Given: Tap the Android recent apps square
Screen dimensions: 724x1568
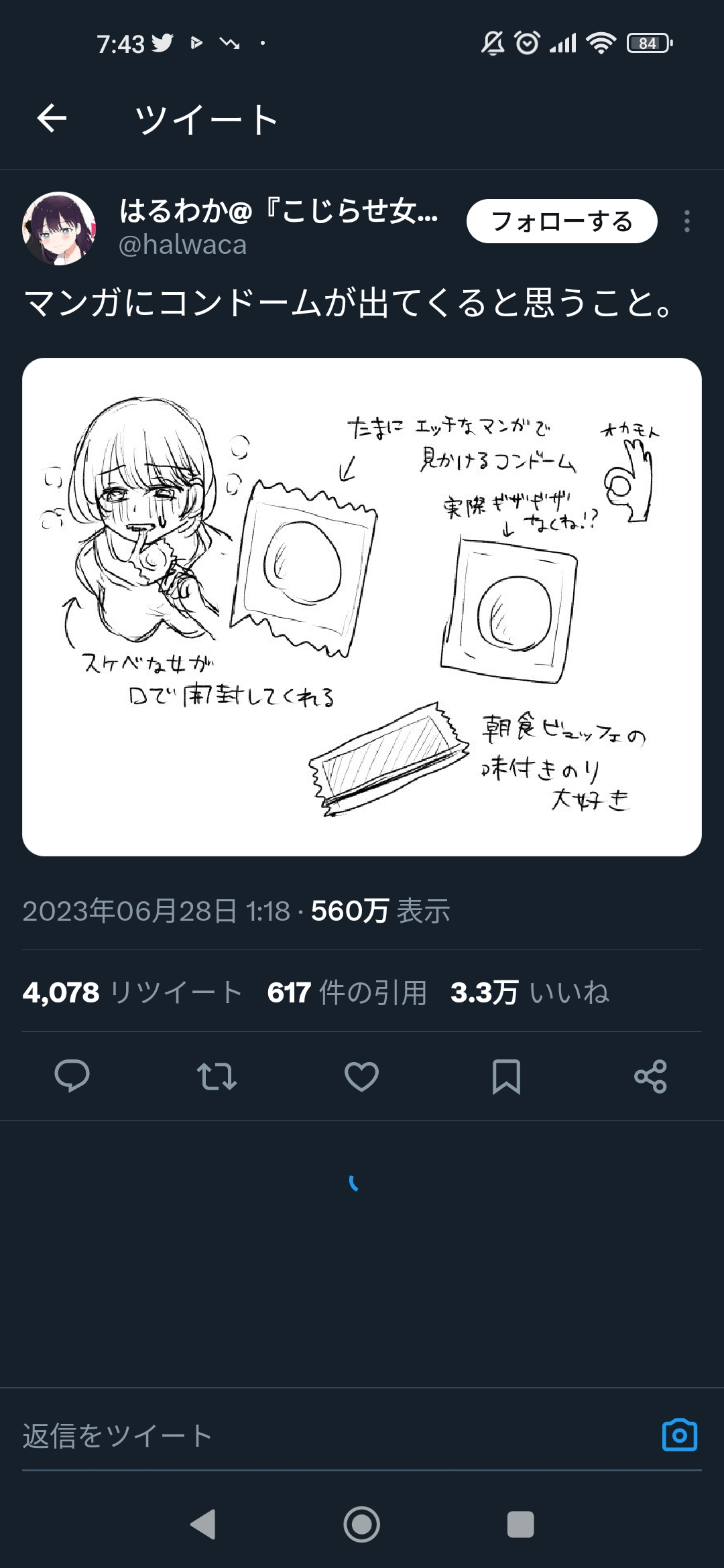Looking at the screenshot, I should click(520, 1525).
